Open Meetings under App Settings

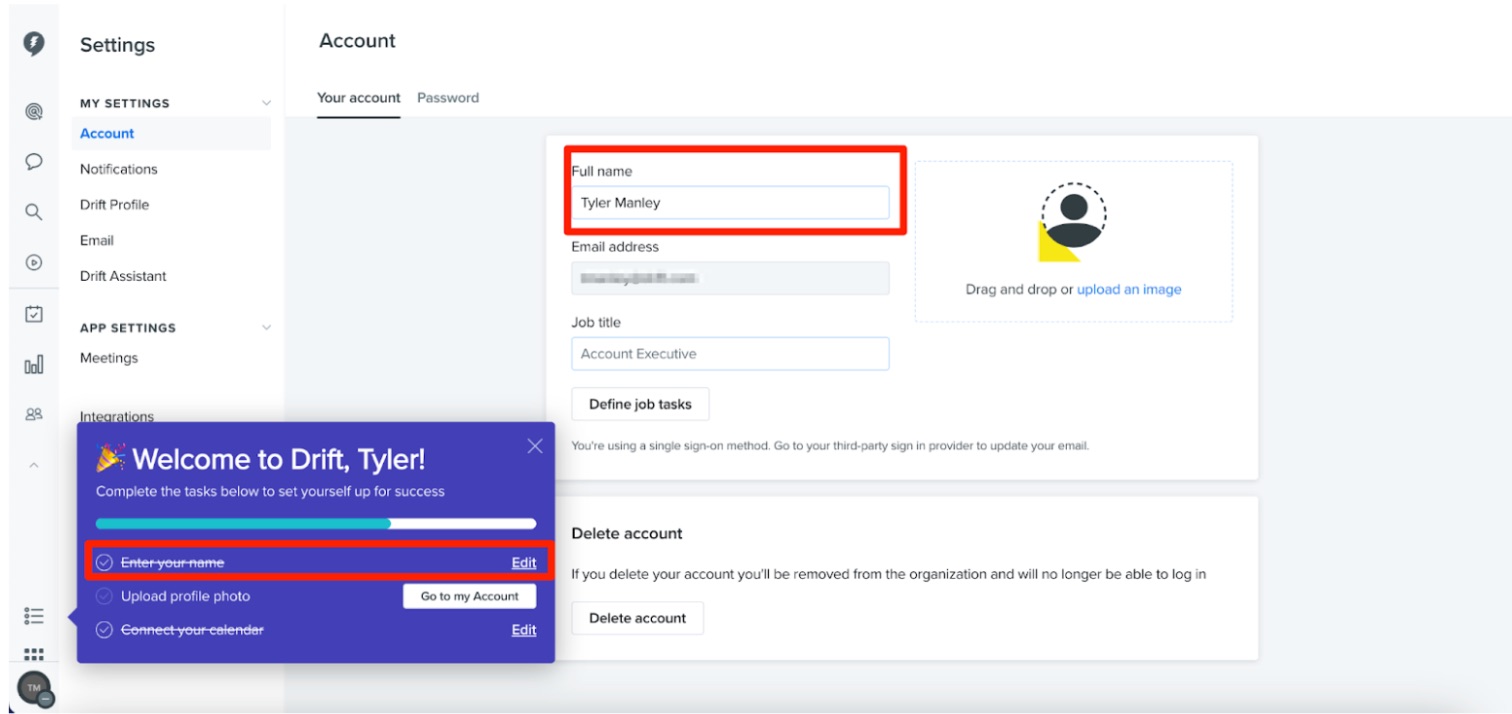click(109, 358)
